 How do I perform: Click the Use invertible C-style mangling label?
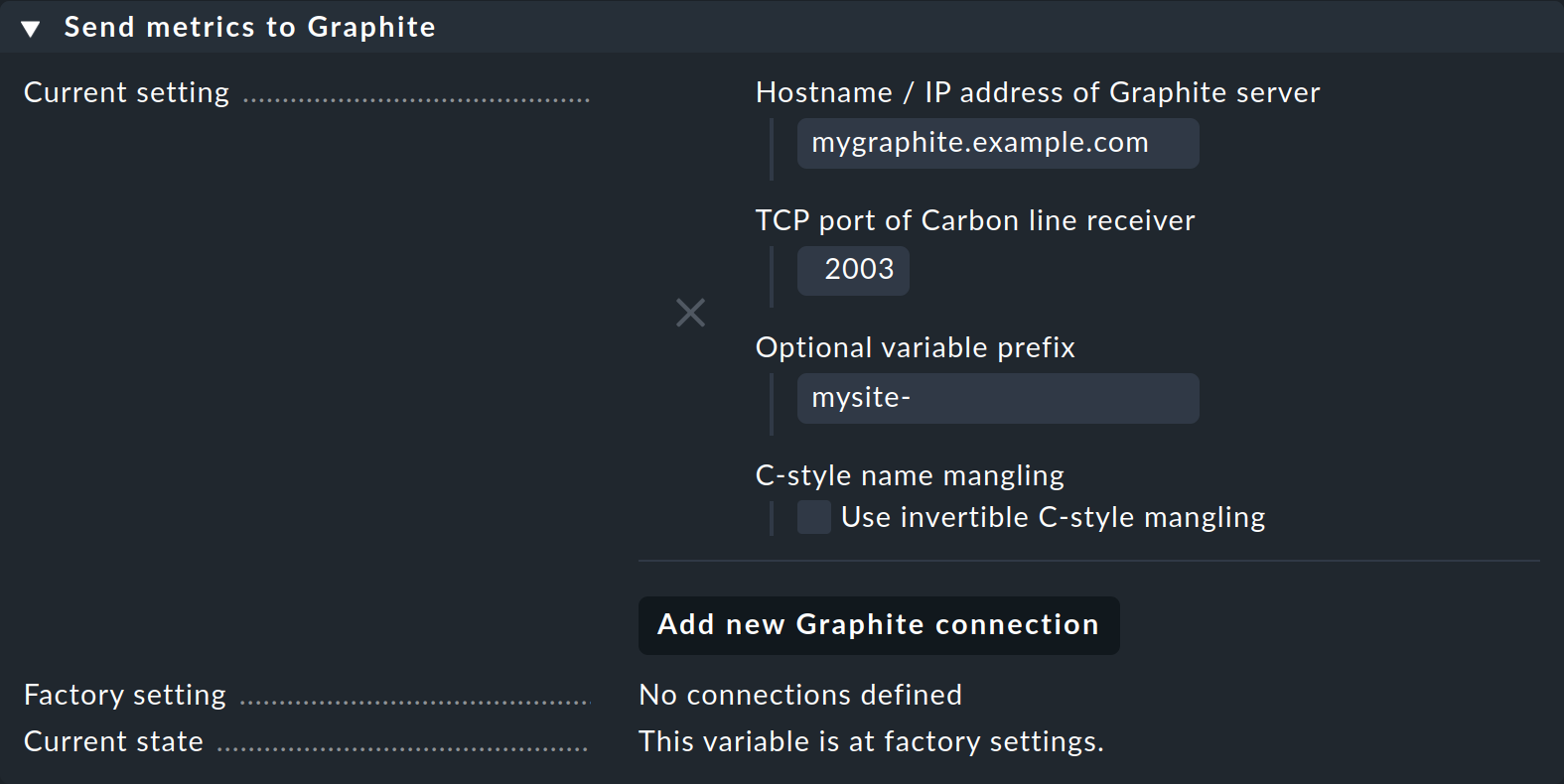point(1053,517)
